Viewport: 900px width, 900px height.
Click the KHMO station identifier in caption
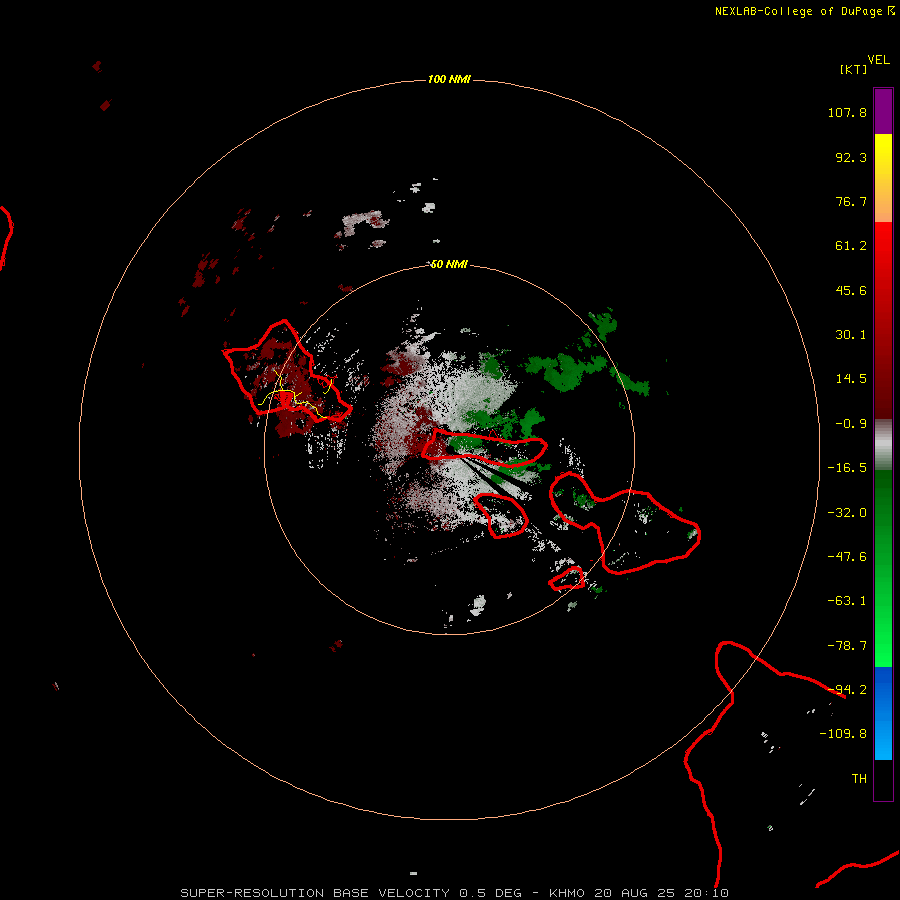coord(567,893)
